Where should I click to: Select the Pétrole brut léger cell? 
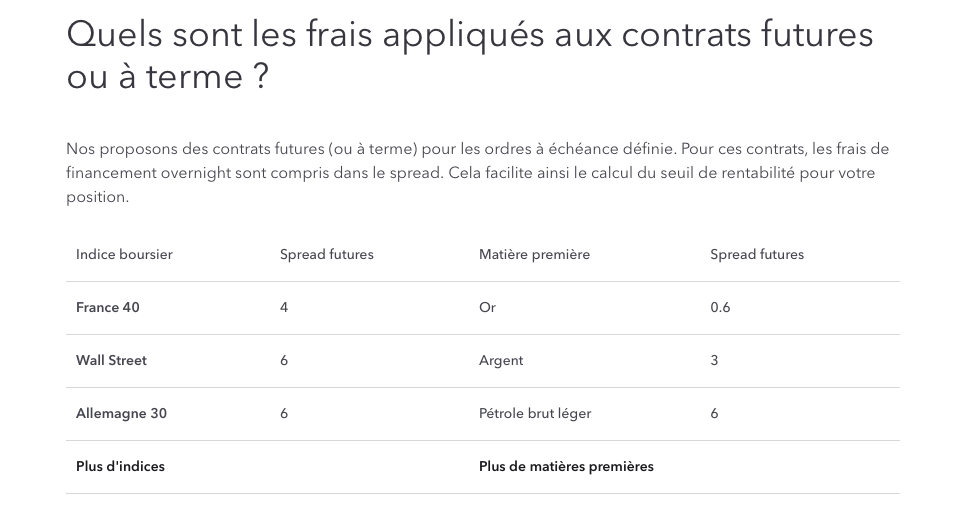point(535,414)
